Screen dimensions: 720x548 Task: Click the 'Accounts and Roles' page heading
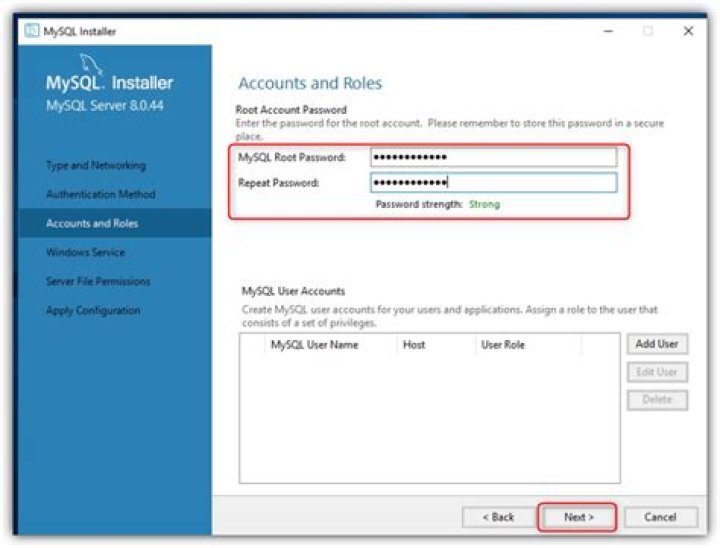[x=310, y=83]
